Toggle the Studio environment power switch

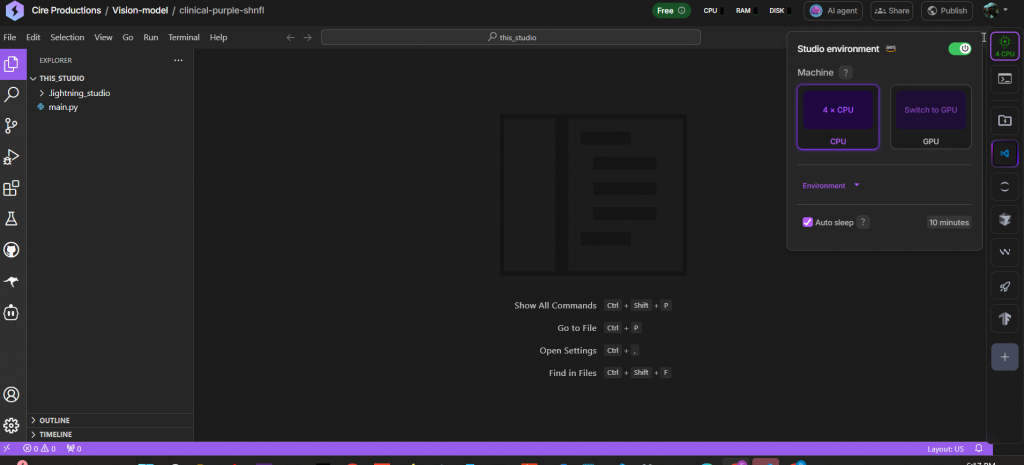(x=959, y=48)
